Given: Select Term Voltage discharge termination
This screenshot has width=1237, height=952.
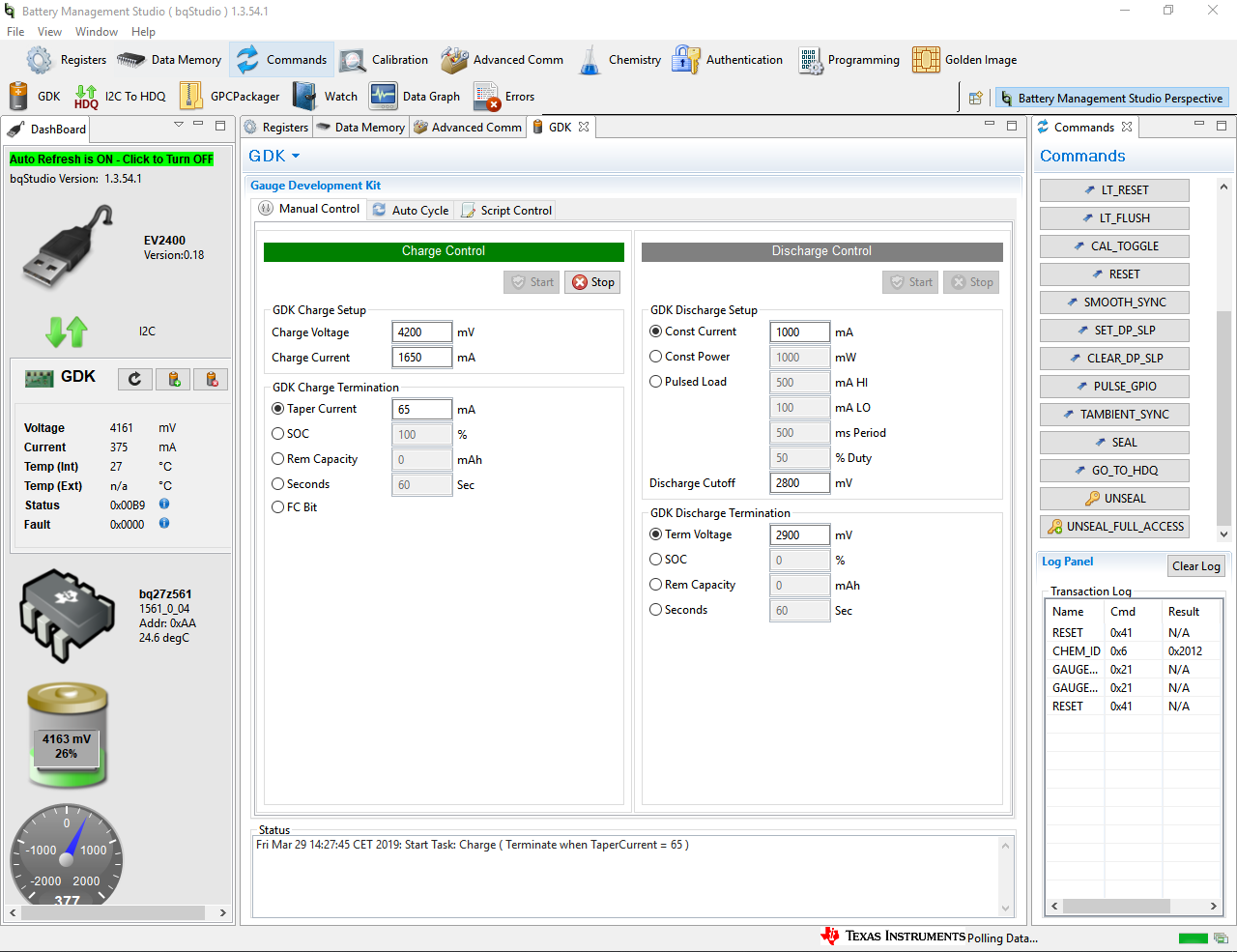Looking at the screenshot, I should point(656,534).
